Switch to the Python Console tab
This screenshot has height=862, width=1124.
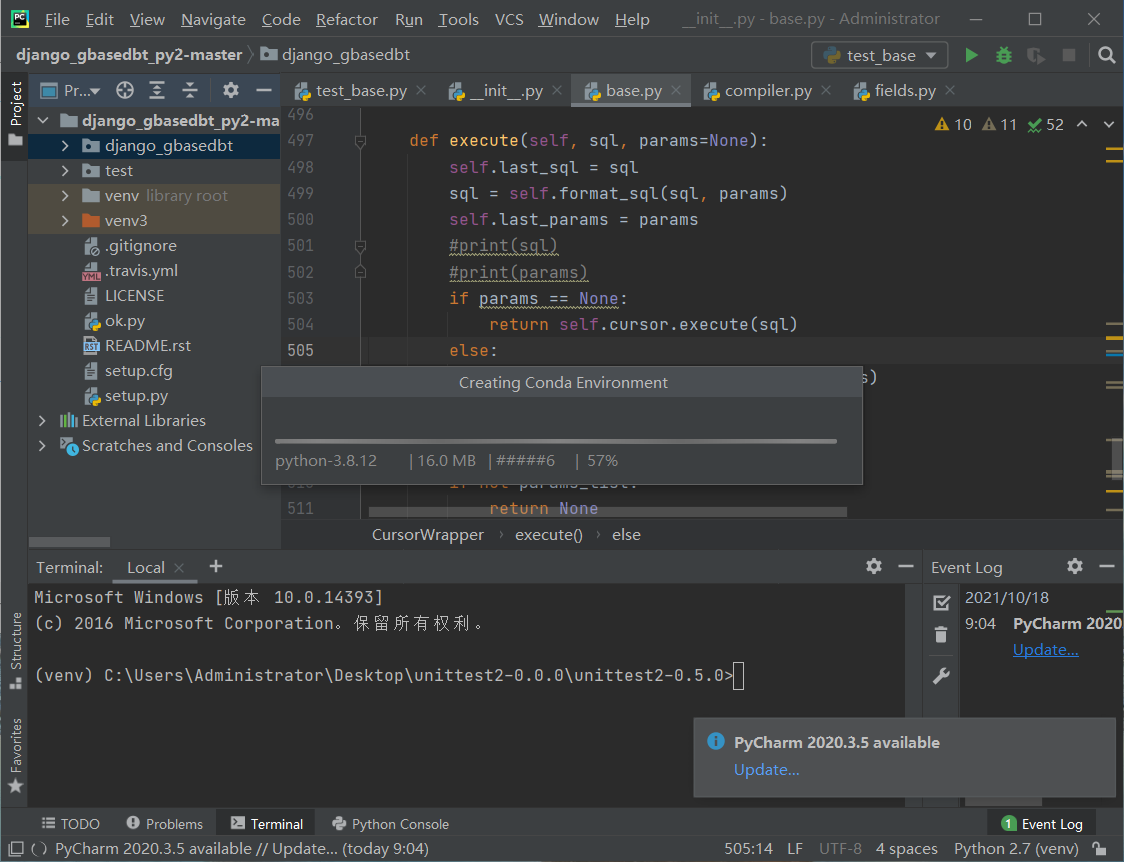tap(389, 823)
